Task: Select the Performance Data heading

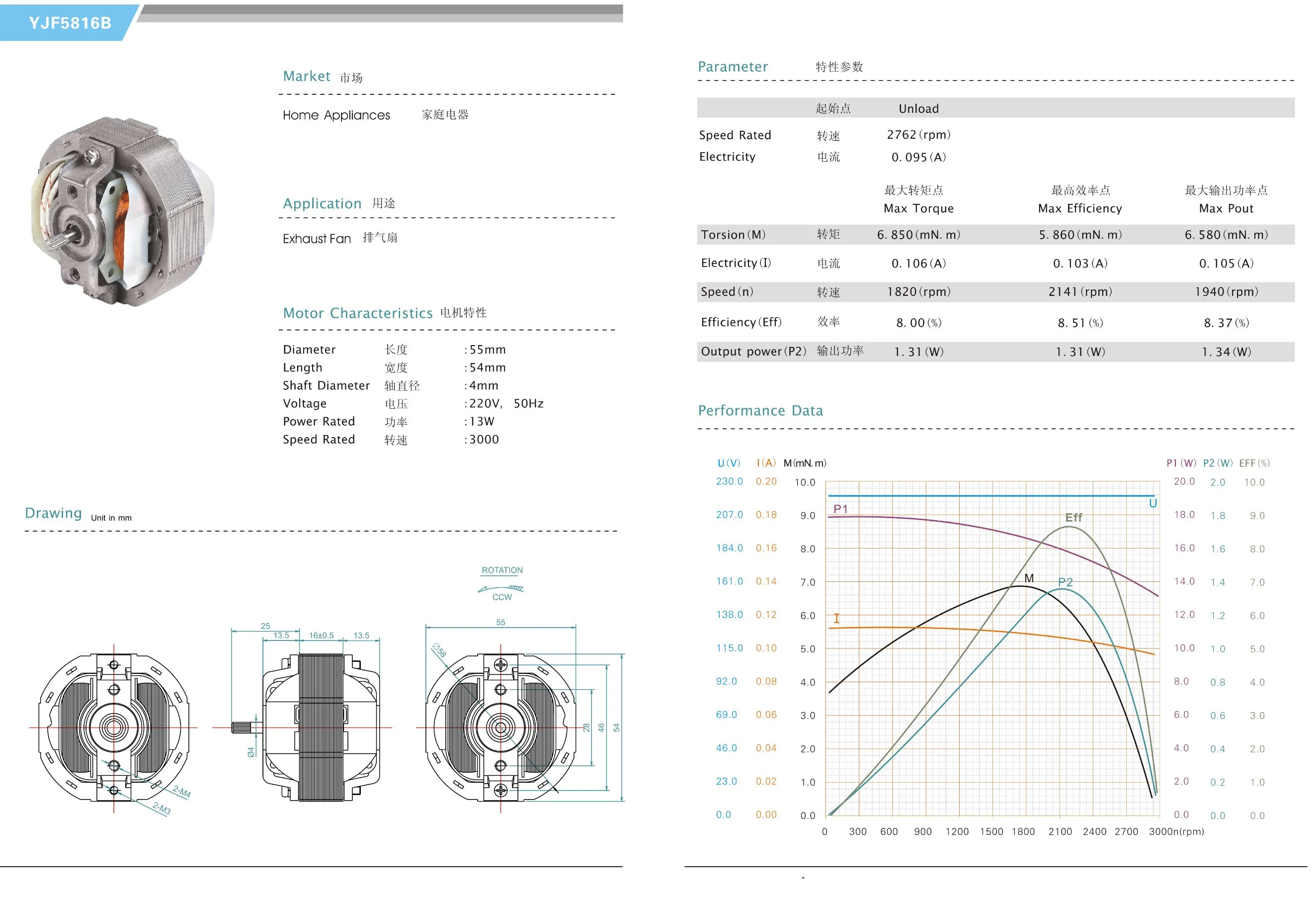Action: [760, 411]
